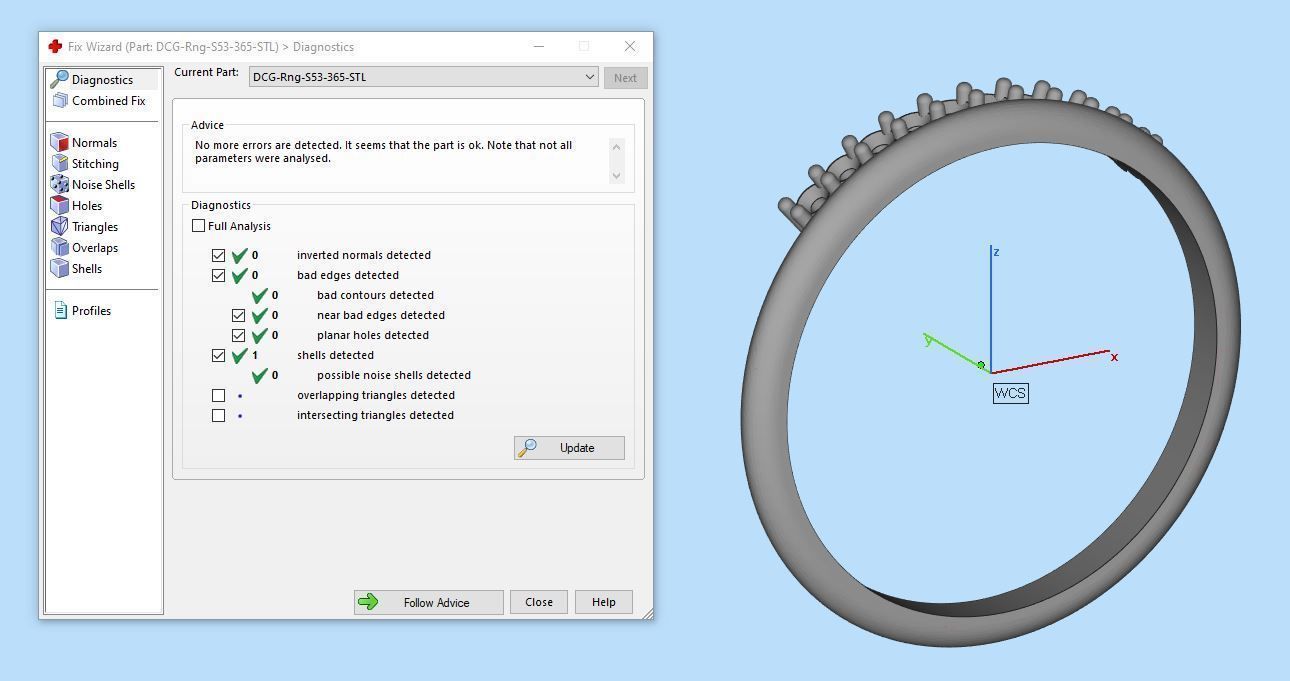Viewport: 1290px width, 681px height.
Task: Click the Holes cube icon
Action: pos(60,205)
